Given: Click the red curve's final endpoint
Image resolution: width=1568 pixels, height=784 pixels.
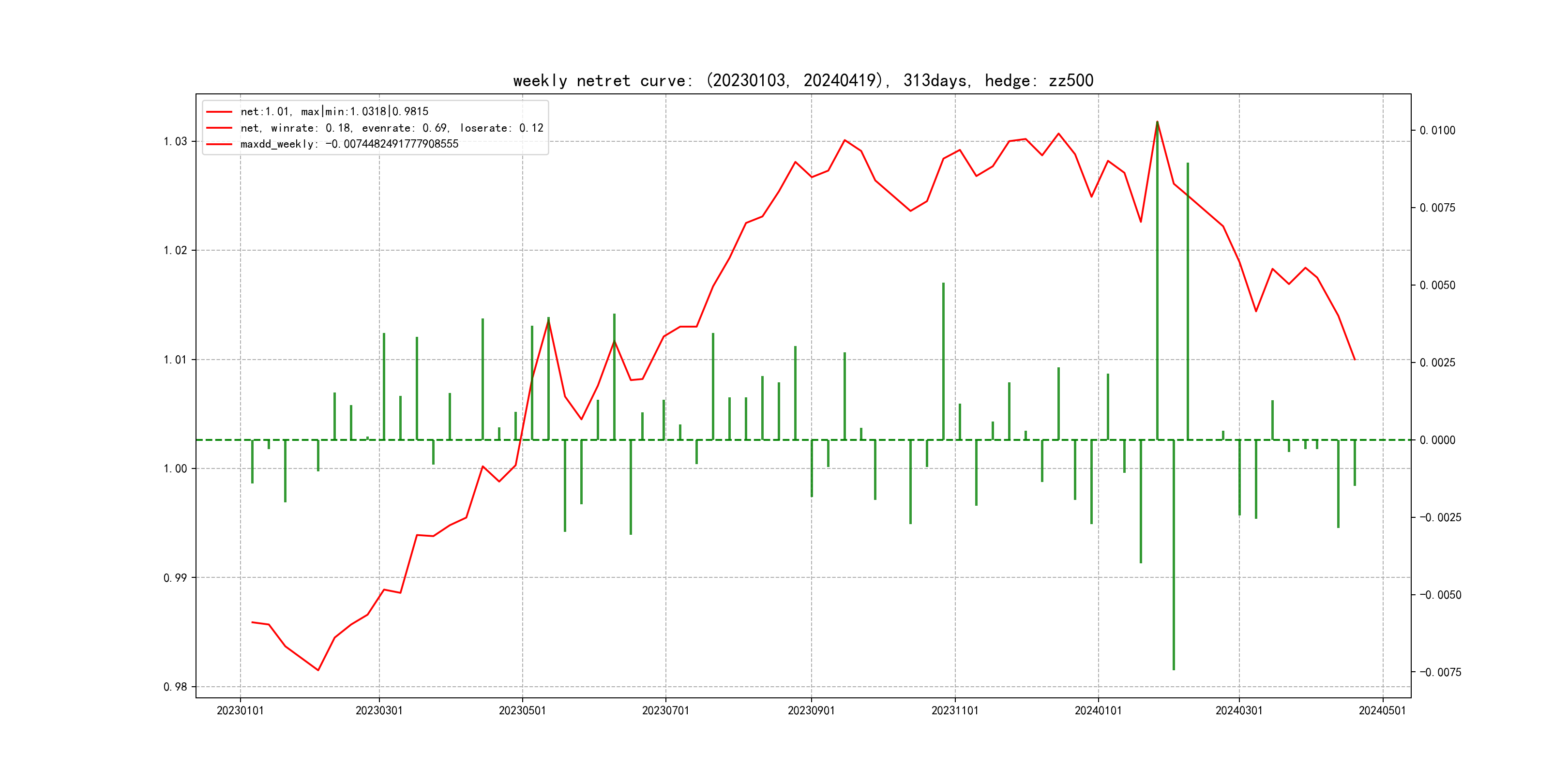Looking at the screenshot, I should click(x=1355, y=359).
